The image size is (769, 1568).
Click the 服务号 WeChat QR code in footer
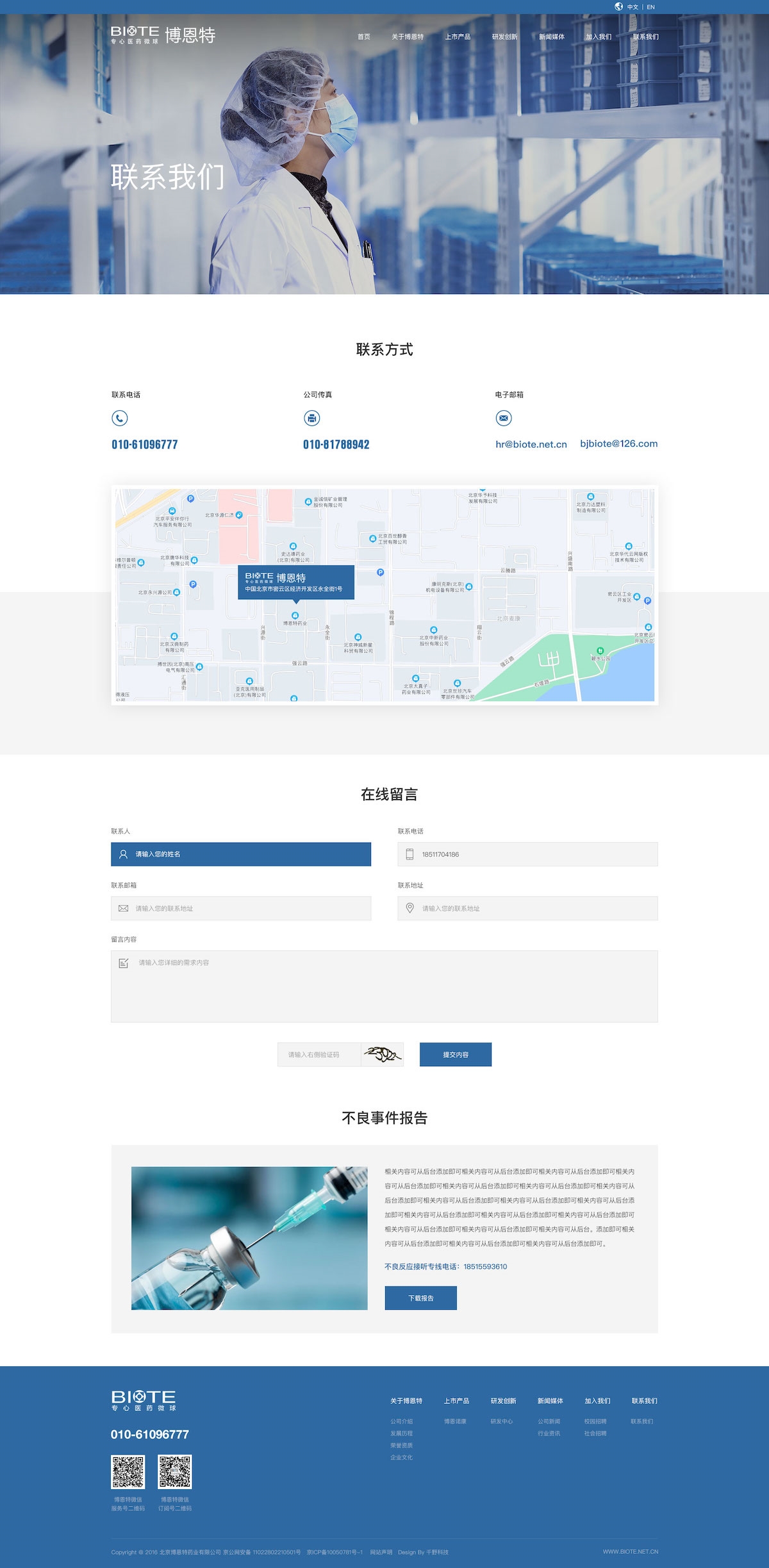(128, 1472)
